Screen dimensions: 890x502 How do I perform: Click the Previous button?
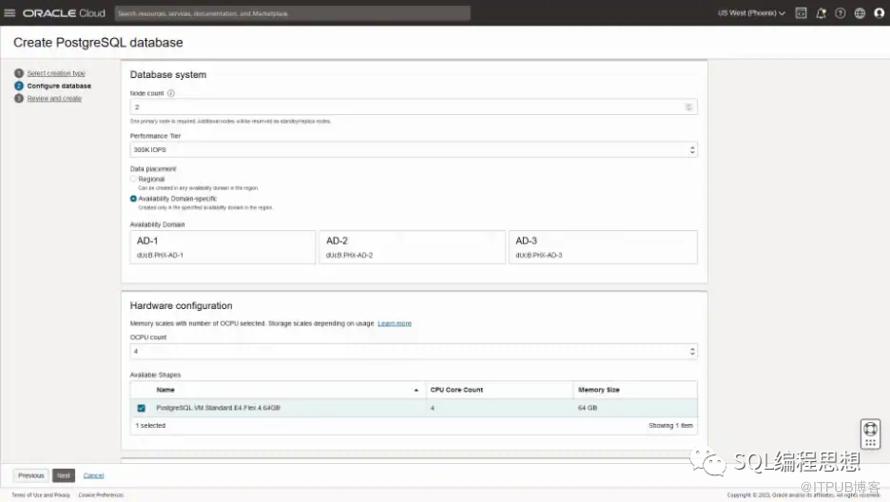click(x=31, y=475)
